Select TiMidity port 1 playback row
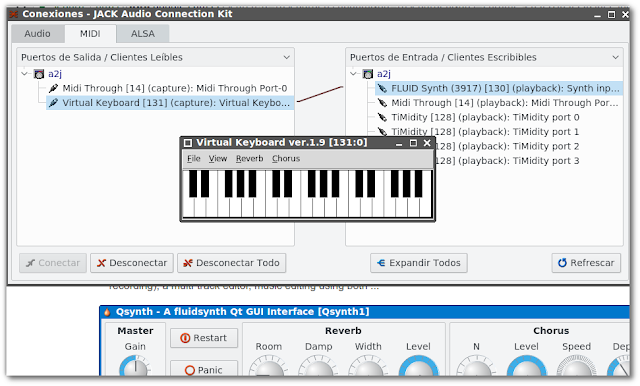 click(499, 132)
